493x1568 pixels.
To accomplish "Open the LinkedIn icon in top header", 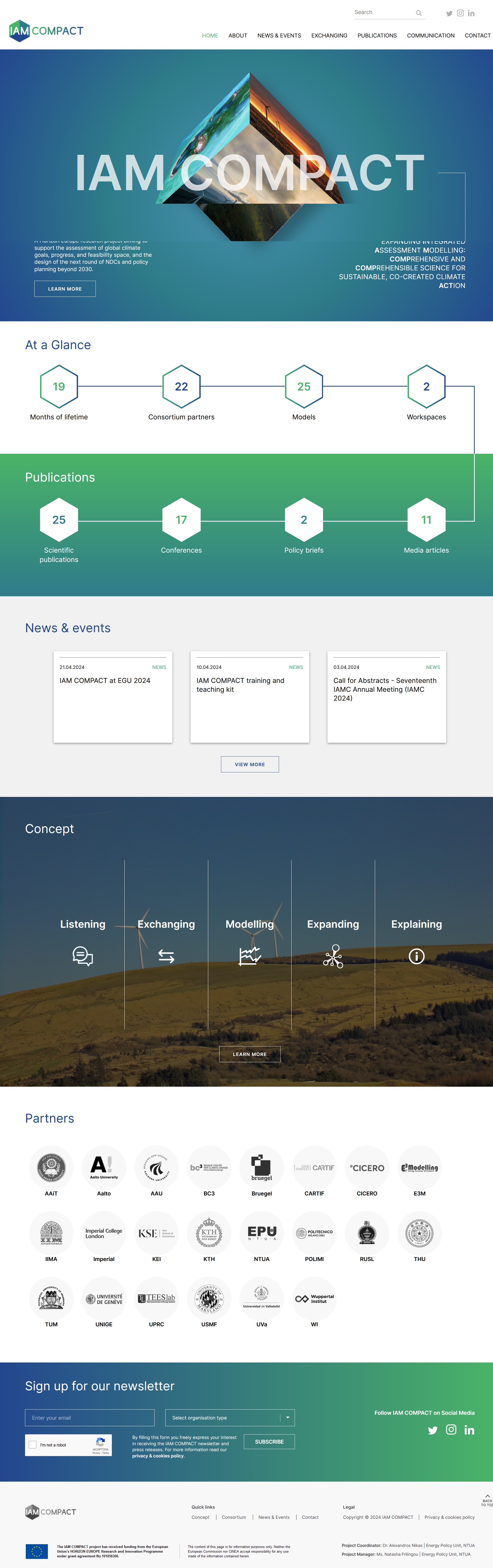I will pyautogui.click(x=471, y=13).
